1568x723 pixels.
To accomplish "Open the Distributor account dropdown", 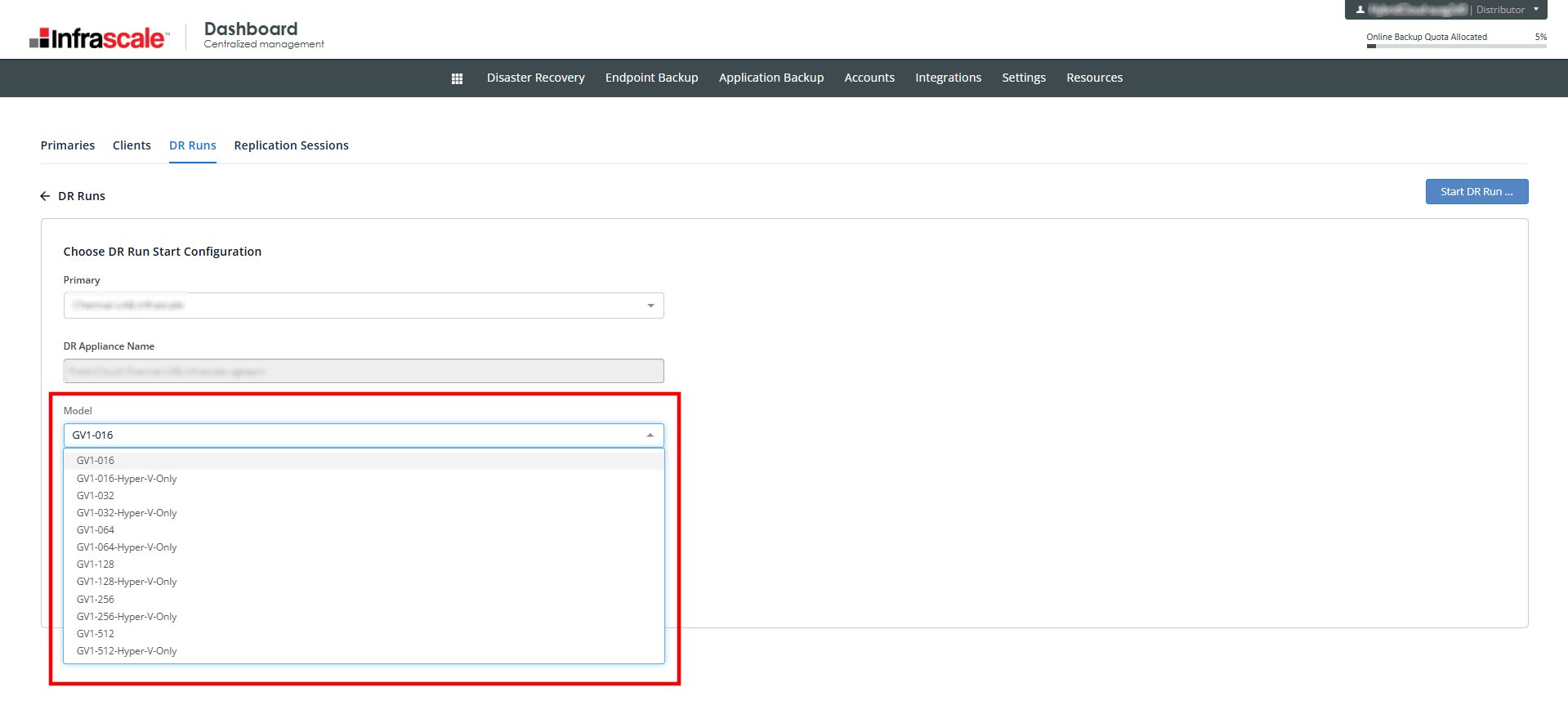I will [1535, 10].
